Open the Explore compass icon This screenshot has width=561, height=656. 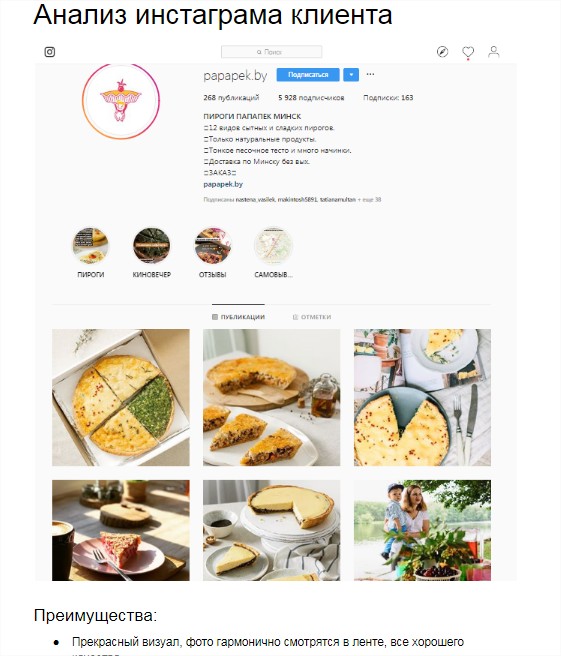point(442,52)
